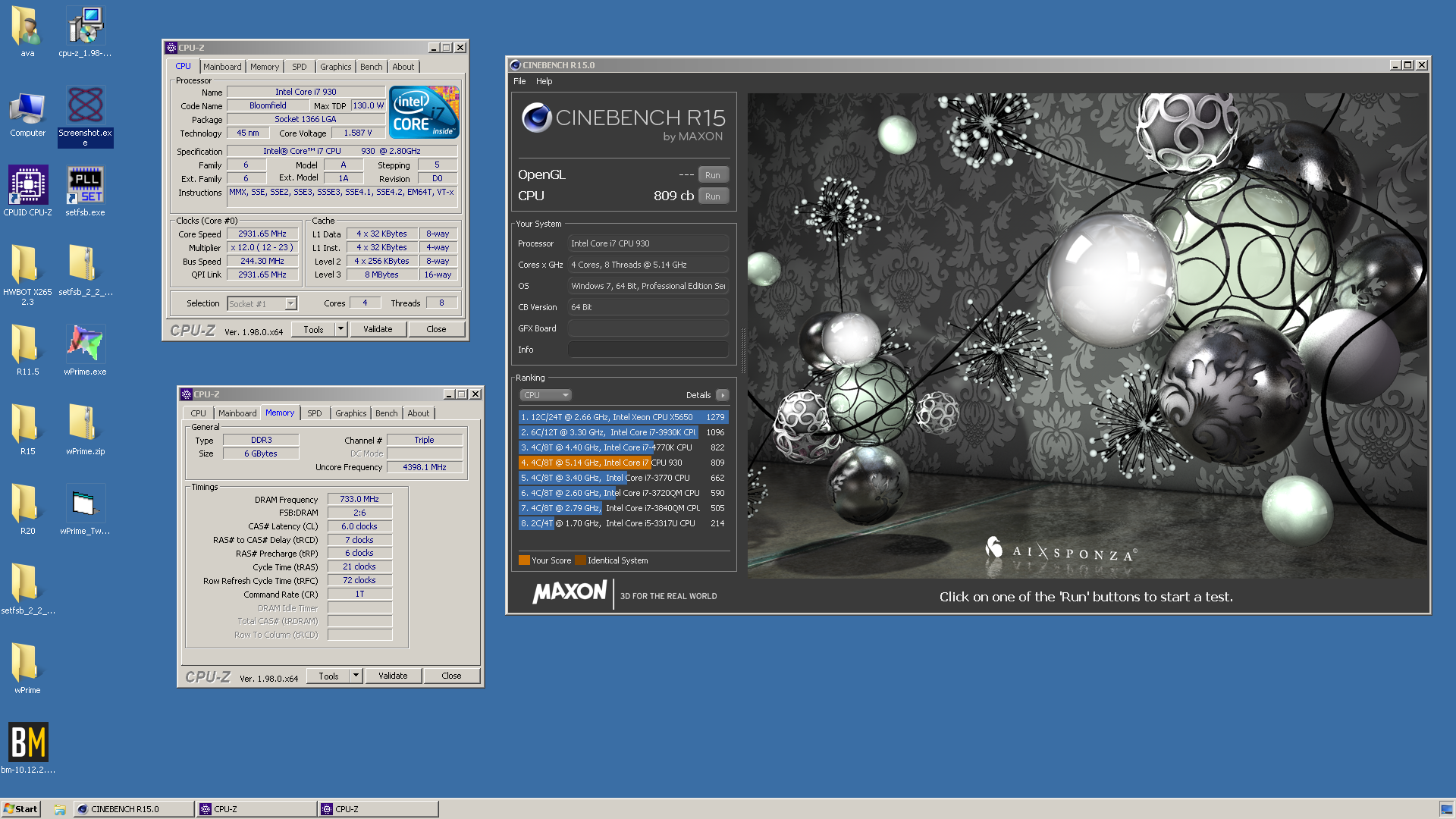The image size is (1456, 819).
Task: Click the GFX Board input field
Action: (648, 328)
